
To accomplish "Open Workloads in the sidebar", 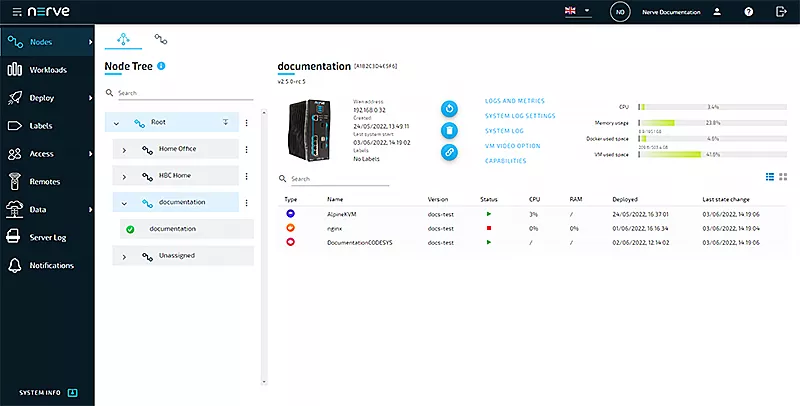I will pyautogui.click(x=47, y=70).
